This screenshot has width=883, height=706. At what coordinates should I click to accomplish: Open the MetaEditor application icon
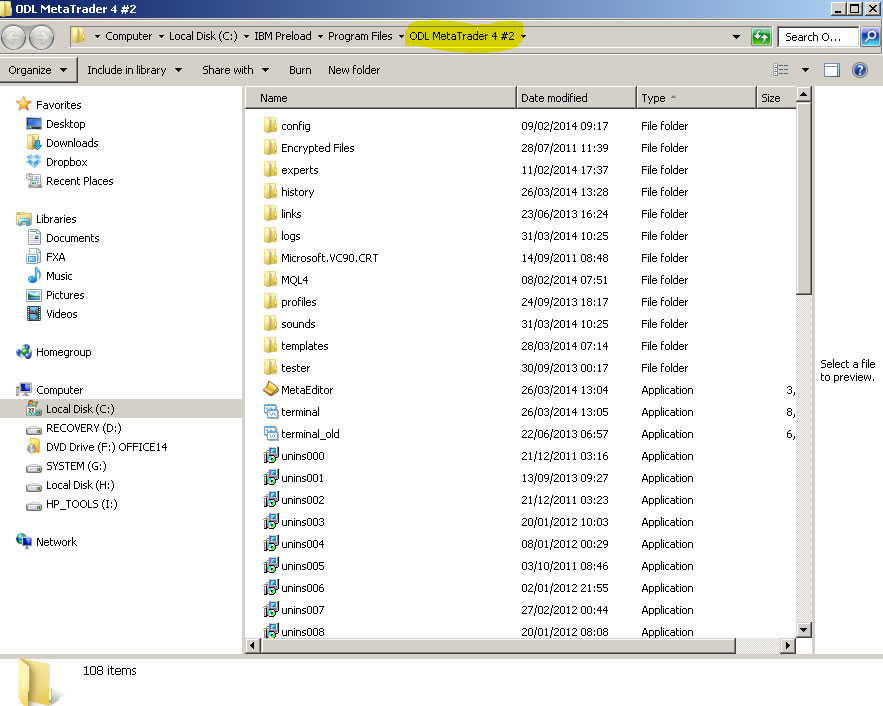(x=270, y=390)
